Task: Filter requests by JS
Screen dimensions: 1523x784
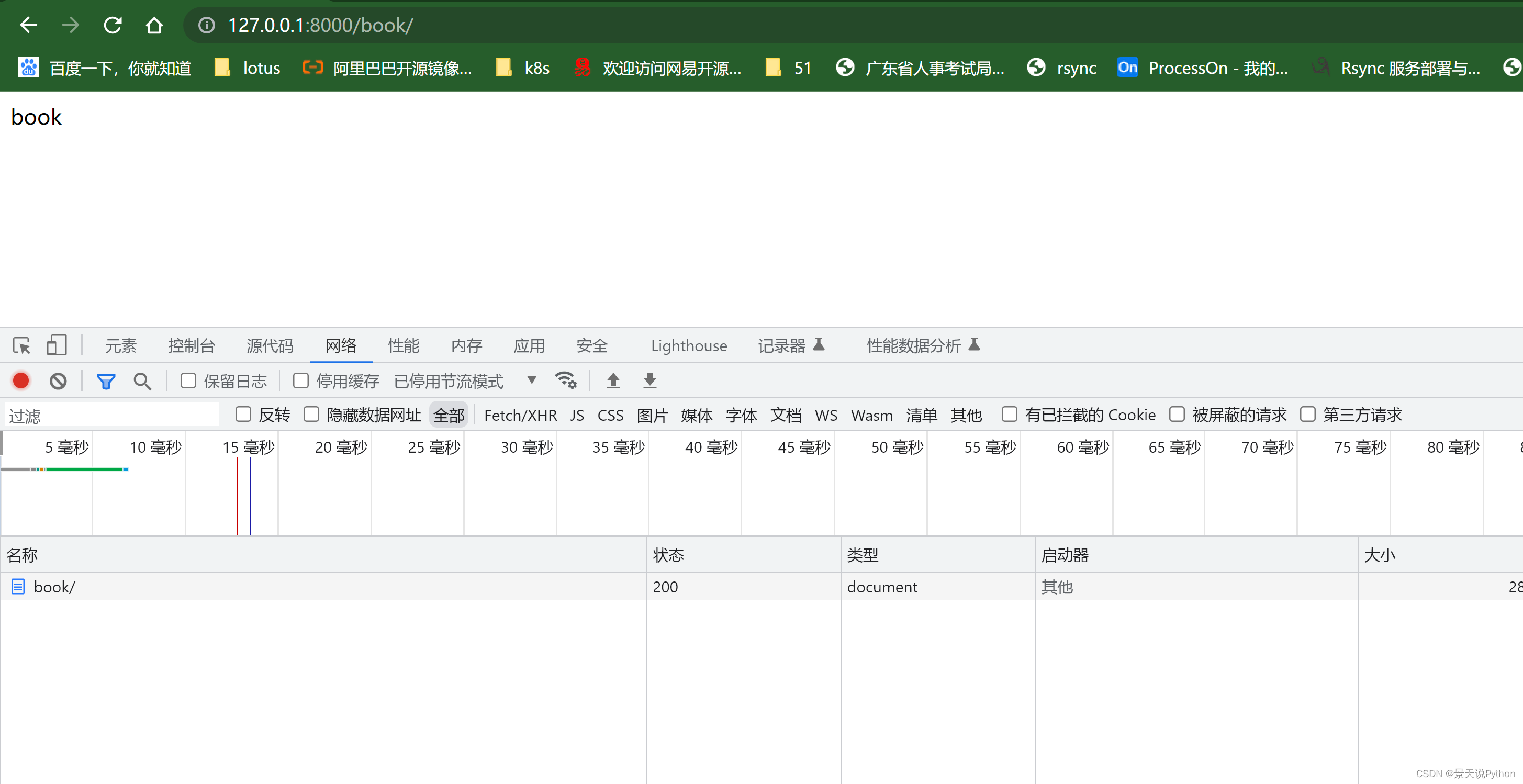Action: [577, 415]
